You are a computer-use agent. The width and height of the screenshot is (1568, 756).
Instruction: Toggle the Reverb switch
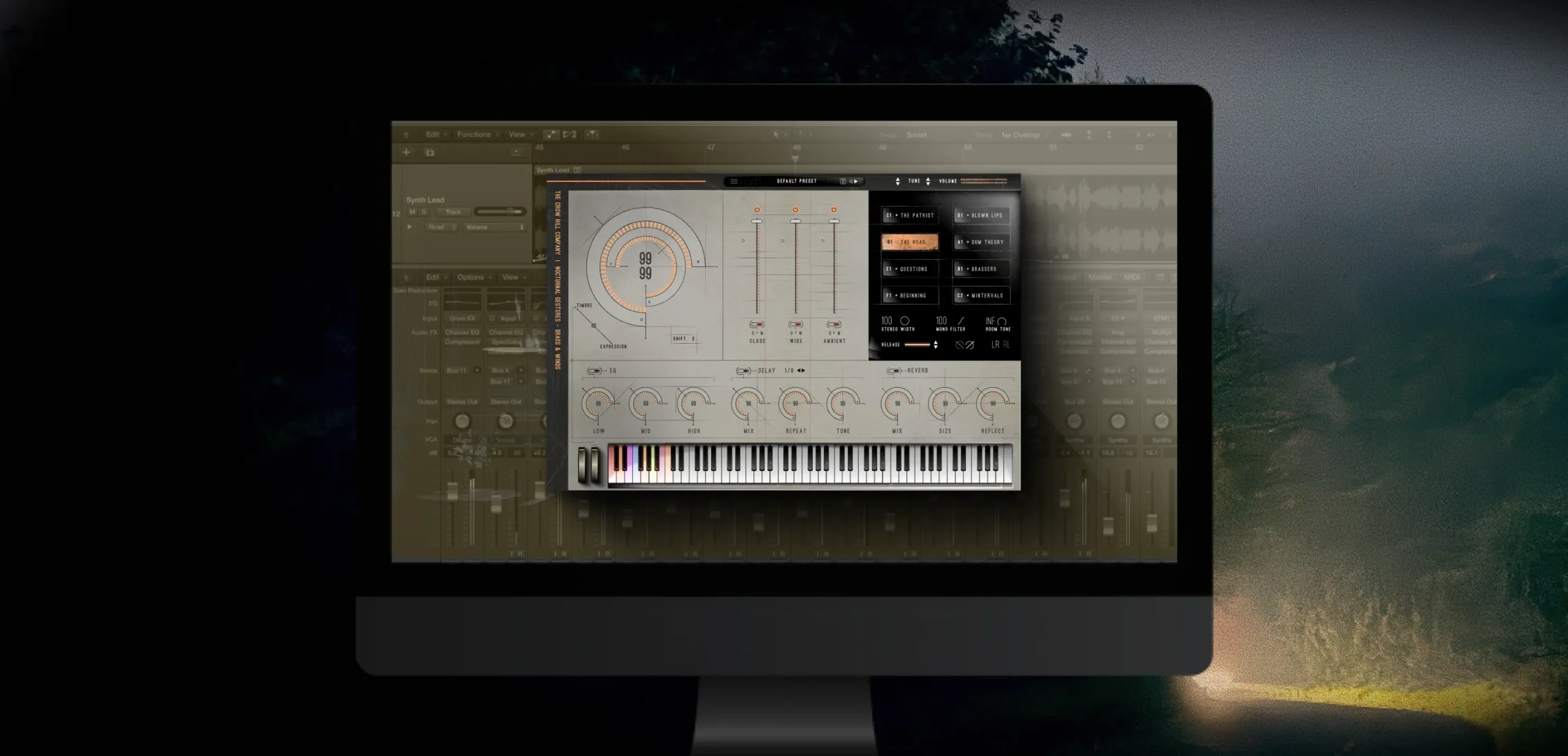click(x=894, y=371)
